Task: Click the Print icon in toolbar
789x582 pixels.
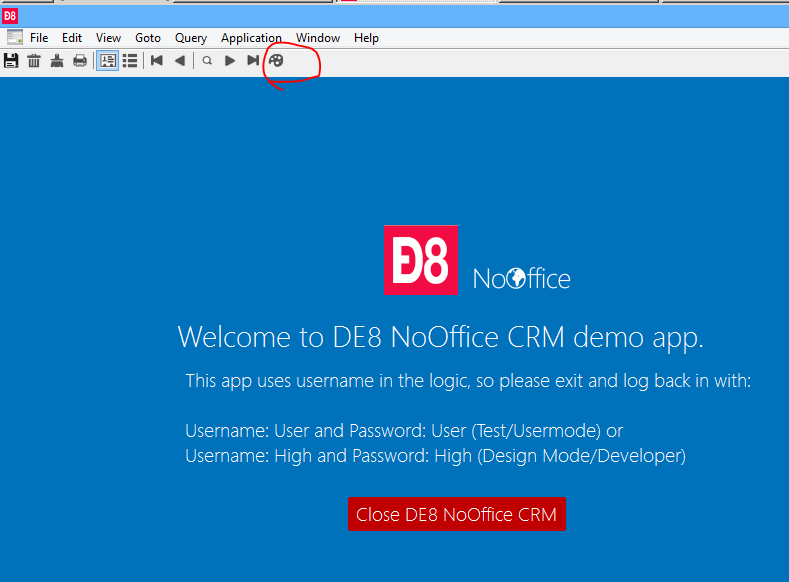Action: [x=80, y=61]
